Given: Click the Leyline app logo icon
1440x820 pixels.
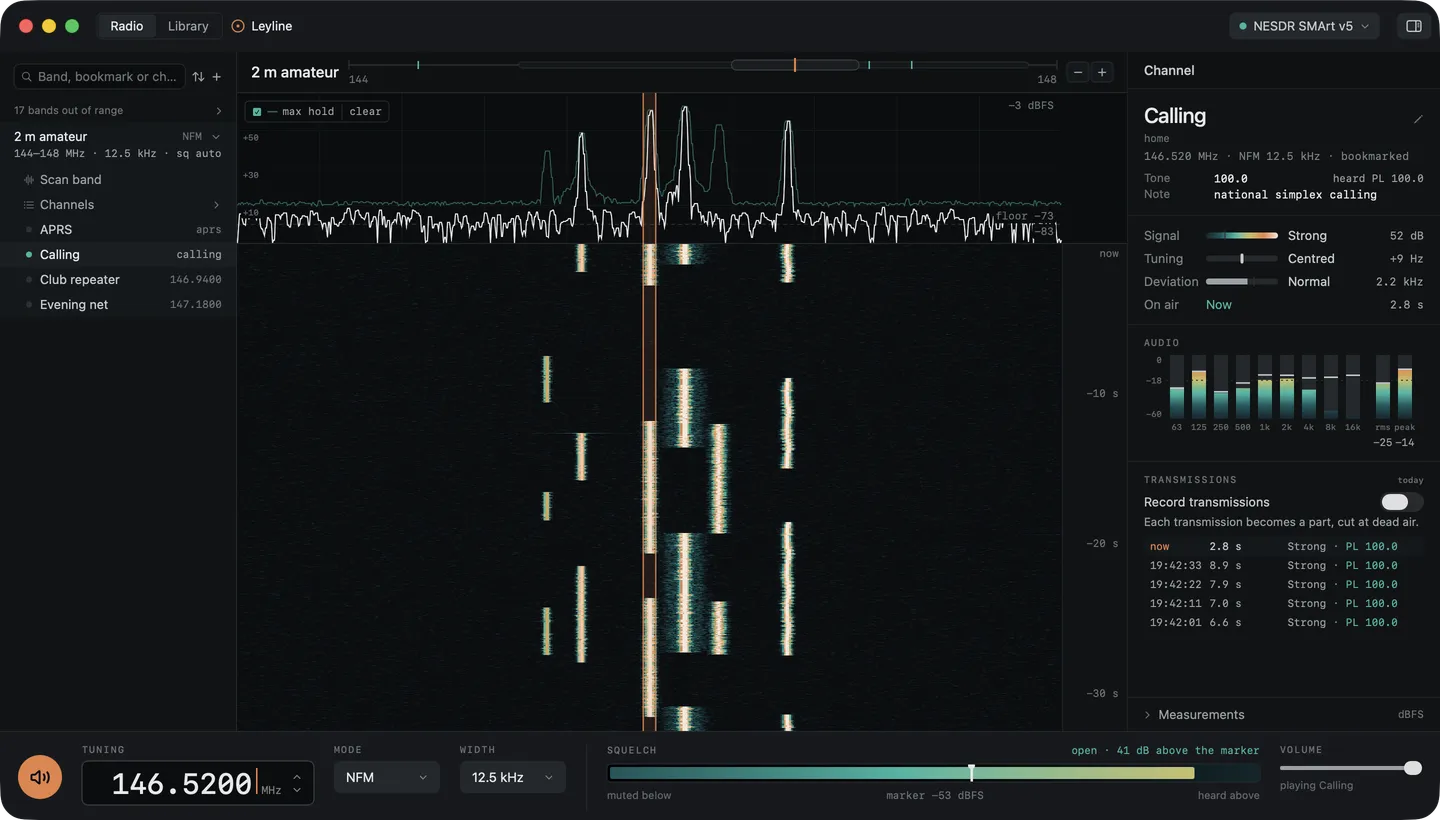Looking at the screenshot, I should click(x=238, y=26).
